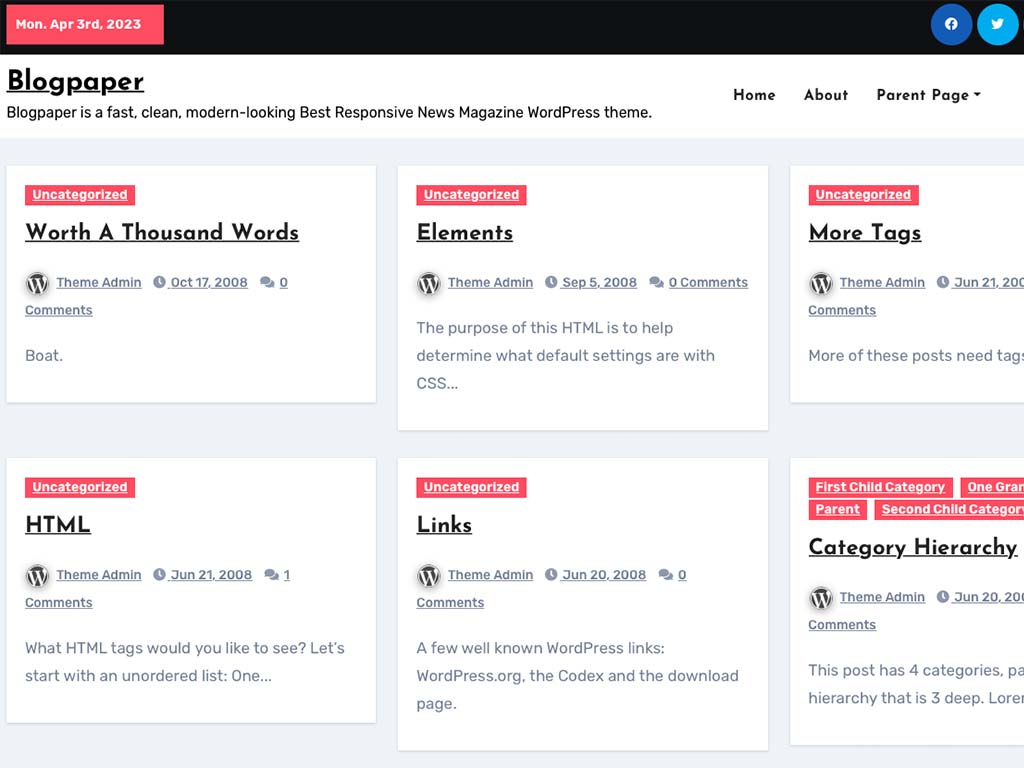Screen dimensions: 1024x768
Task: Click author avatar on Worth A Thousand Words
Action: pyautogui.click(x=37, y=283)
